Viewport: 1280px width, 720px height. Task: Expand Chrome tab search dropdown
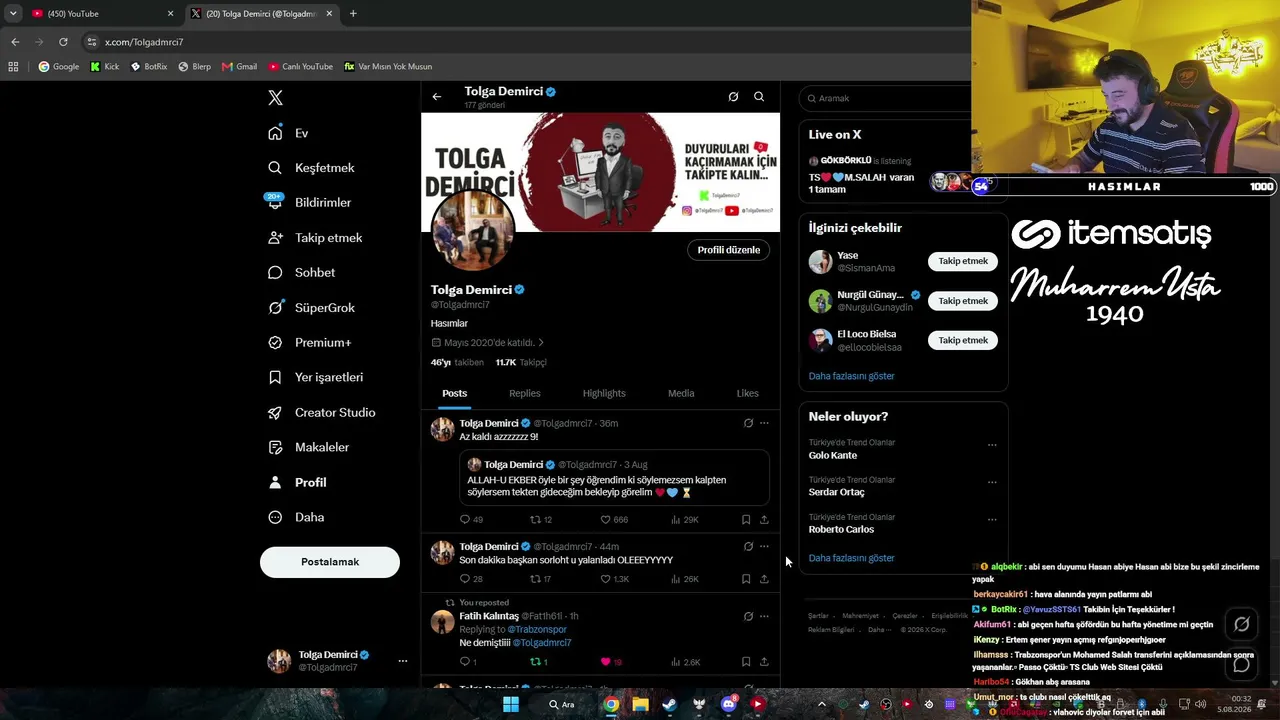(x=13, y=14)
